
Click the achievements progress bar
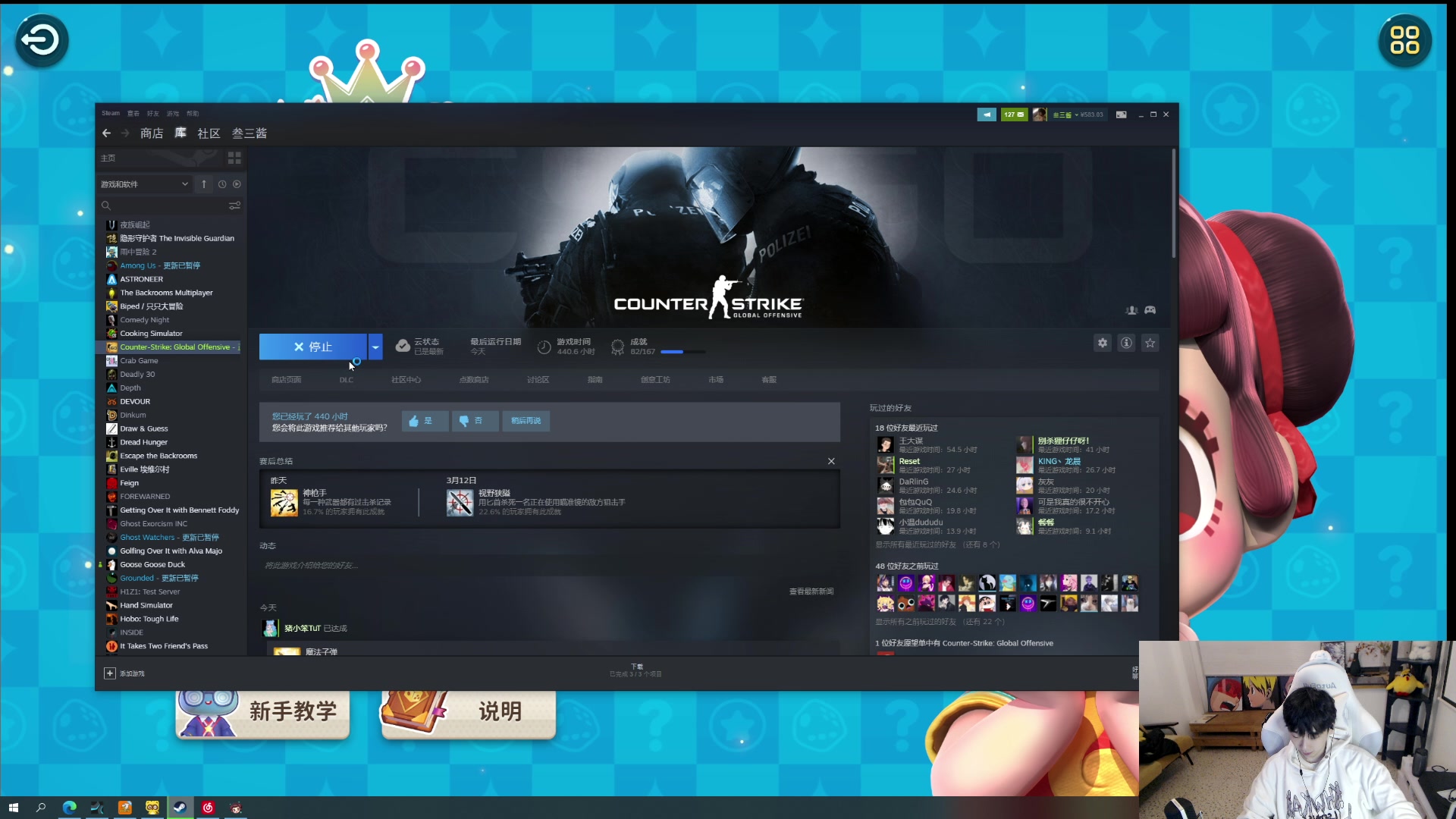coord(682,352)
